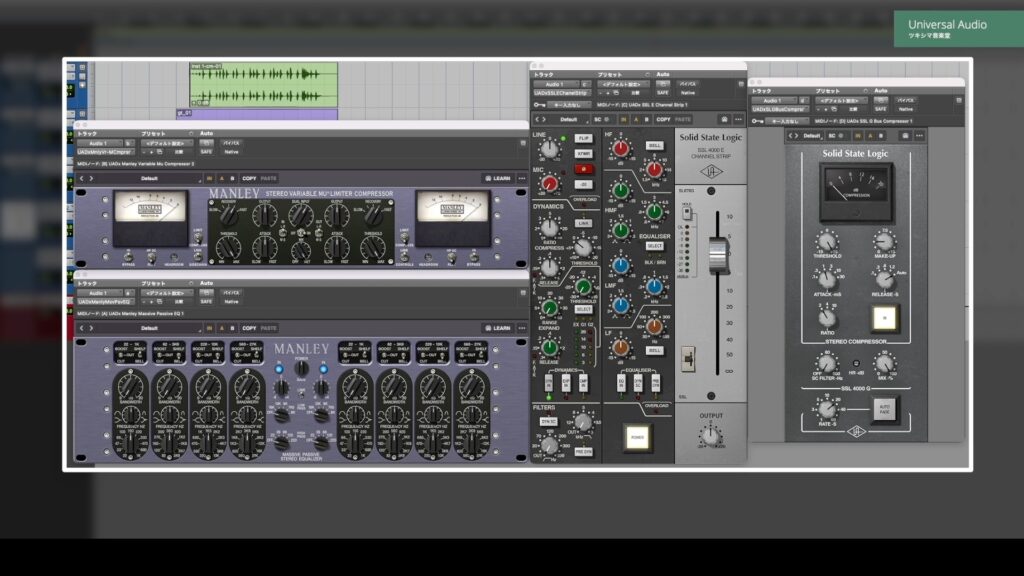Click the DYN SC button in Filters section
This screenshot has height=576, width=1024.
coord(549,422)
